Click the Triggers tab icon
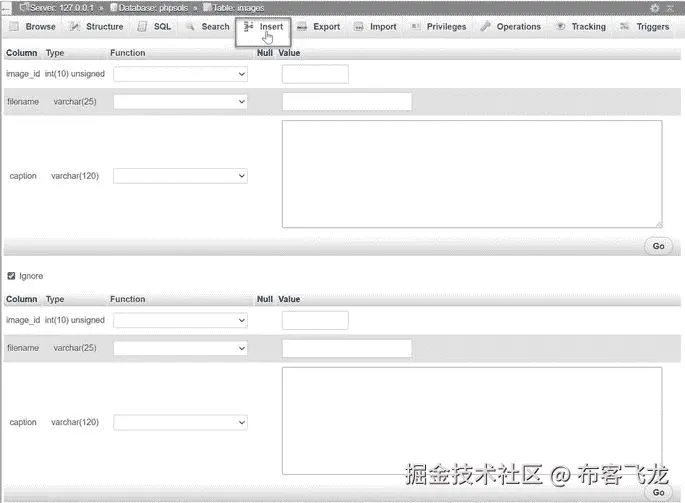 pyautogui.click(x=625, y=27)
